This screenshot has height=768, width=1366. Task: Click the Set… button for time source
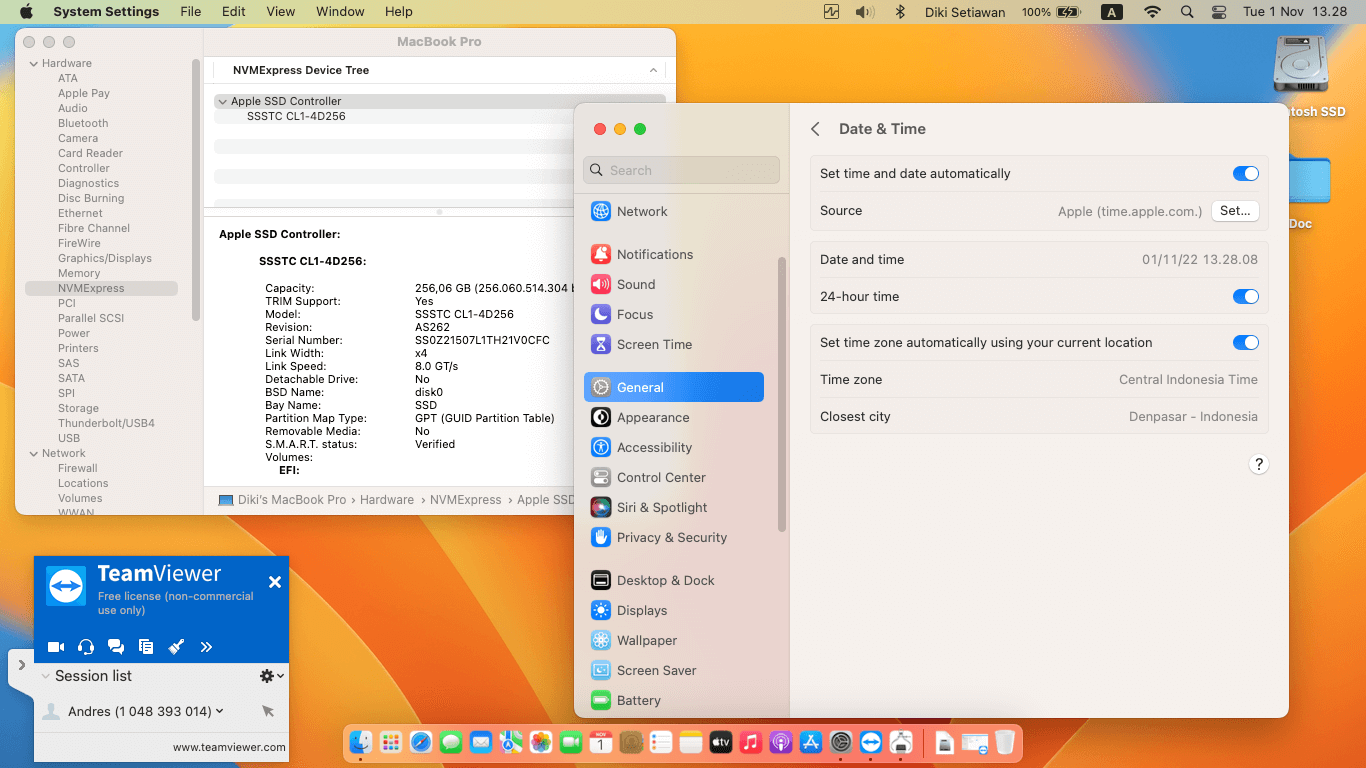1235,211
